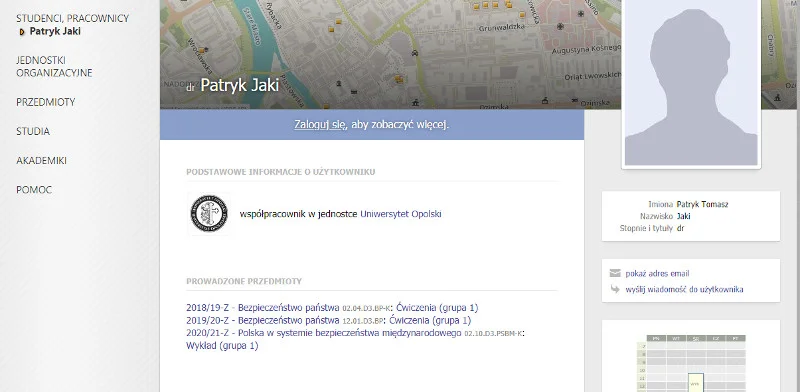Screen dimensions: 800x392
Task: Click the 'Zaloguj się' login link
Action: (x=320, y=125)
